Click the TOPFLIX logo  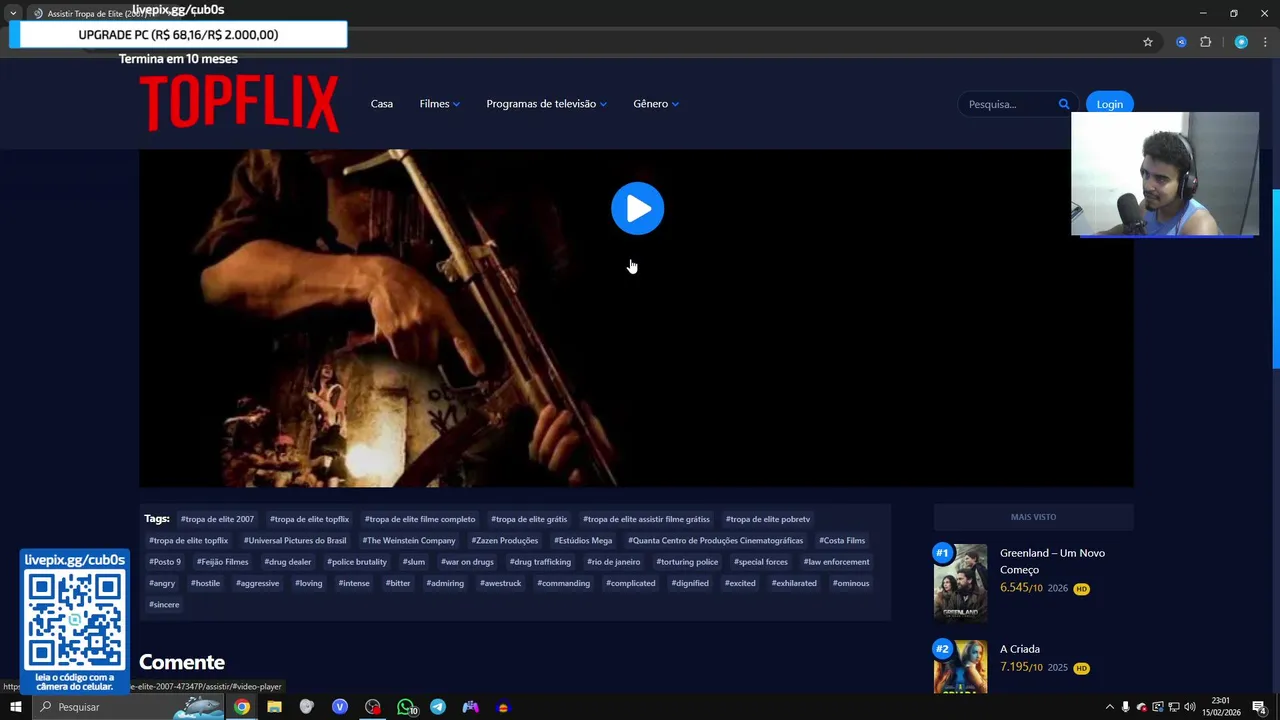click(239, 103)
